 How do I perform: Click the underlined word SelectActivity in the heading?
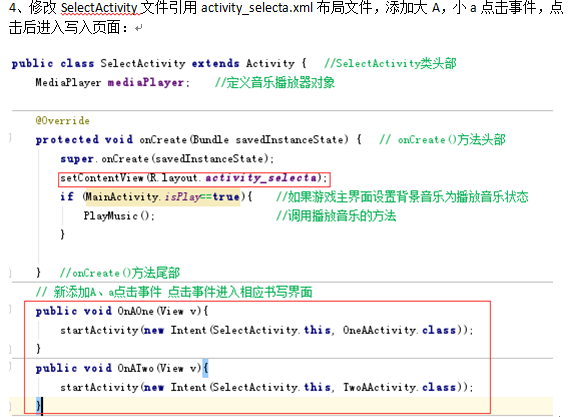pyautogui.click(x=99, y=8)
